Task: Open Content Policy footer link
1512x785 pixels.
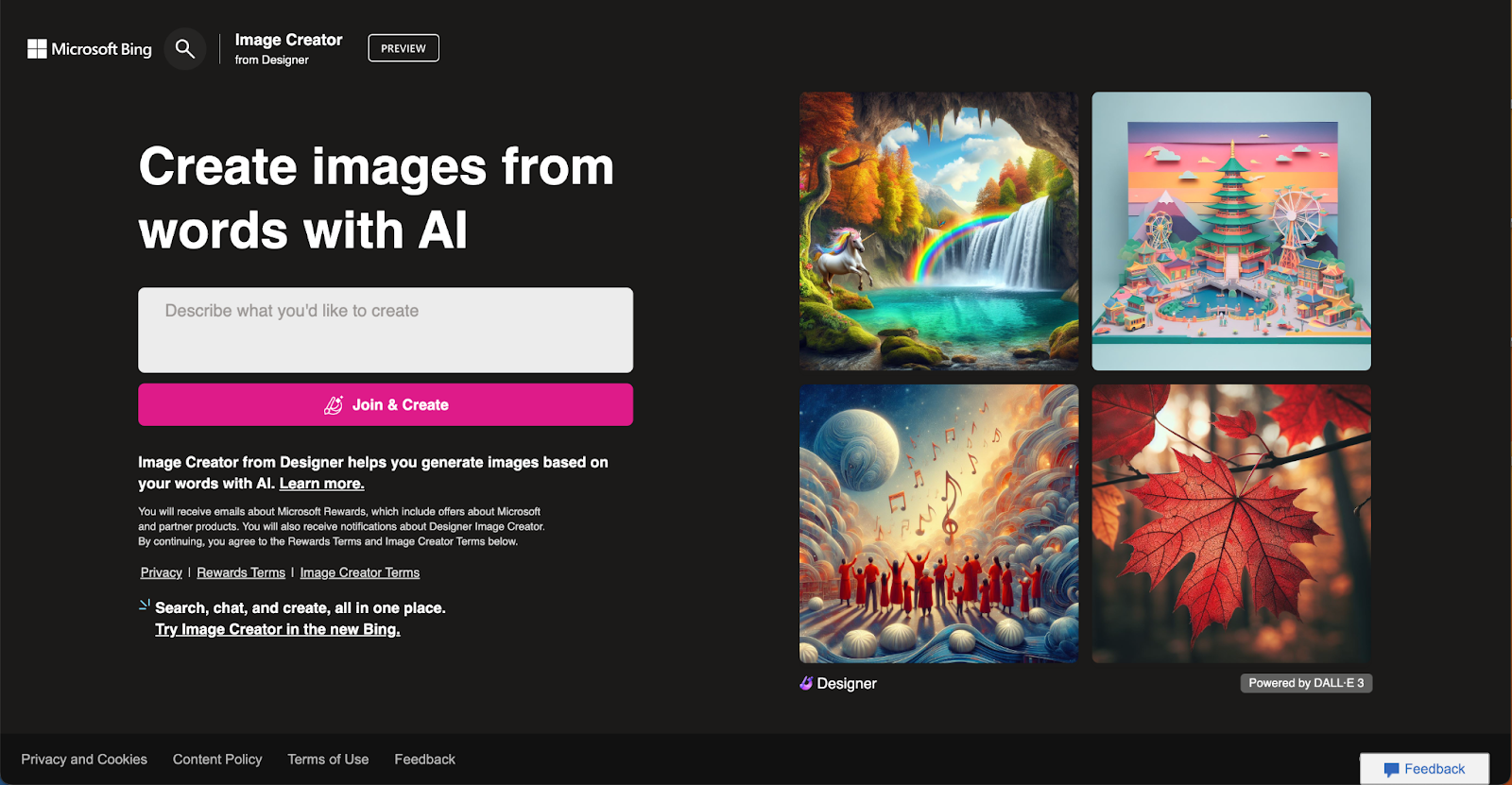Action: pos(217,759)
